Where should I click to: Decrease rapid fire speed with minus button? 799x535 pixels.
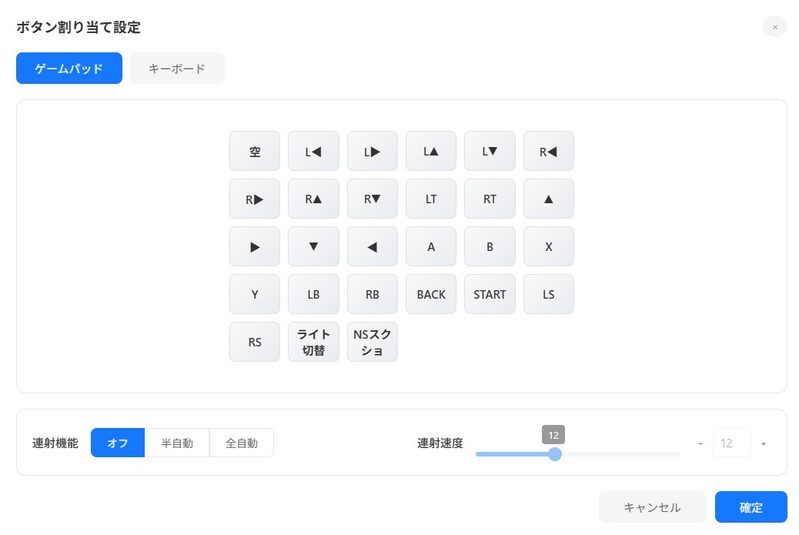[x=700, y=443]
